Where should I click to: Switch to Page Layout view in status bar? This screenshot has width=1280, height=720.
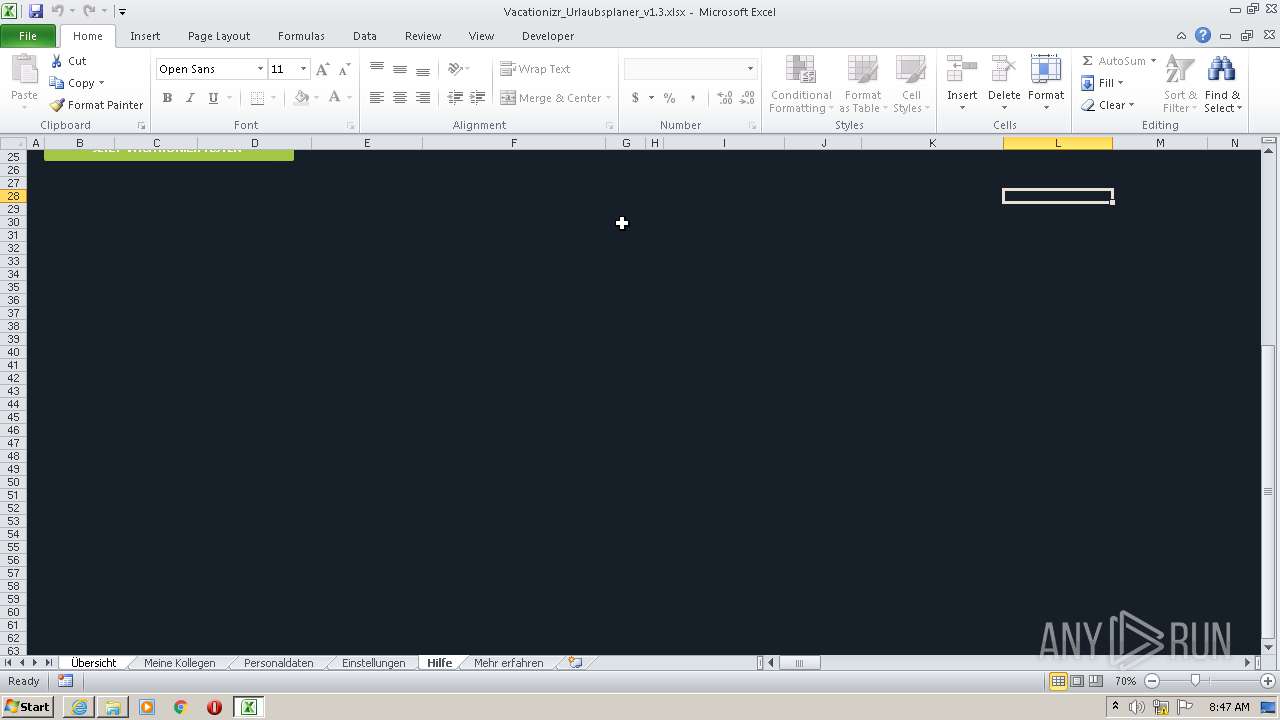point(1077,681)
